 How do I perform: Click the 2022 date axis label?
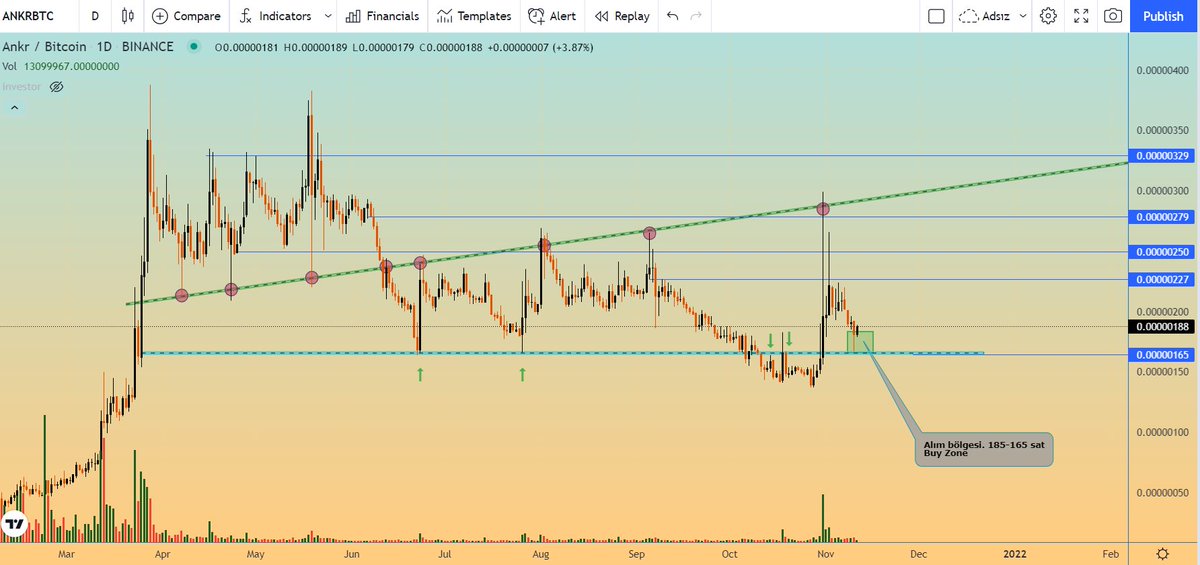[1015, 553]
